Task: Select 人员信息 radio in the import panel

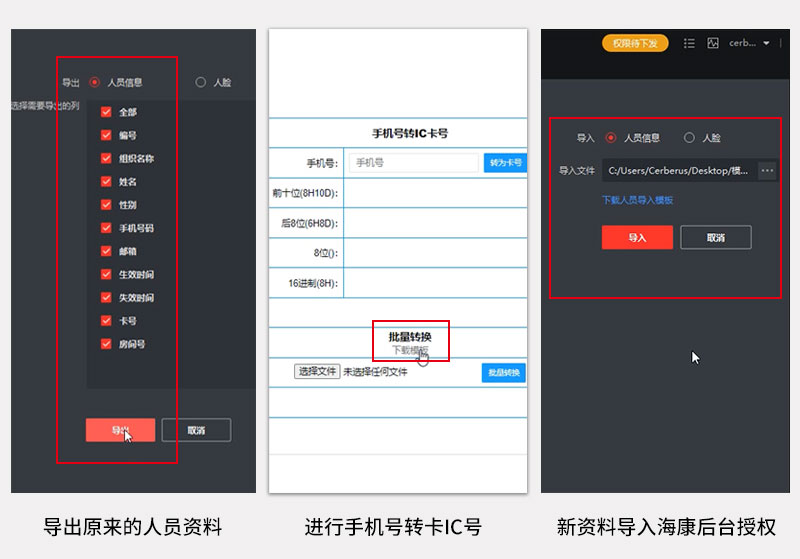Action: coord(611,138)
